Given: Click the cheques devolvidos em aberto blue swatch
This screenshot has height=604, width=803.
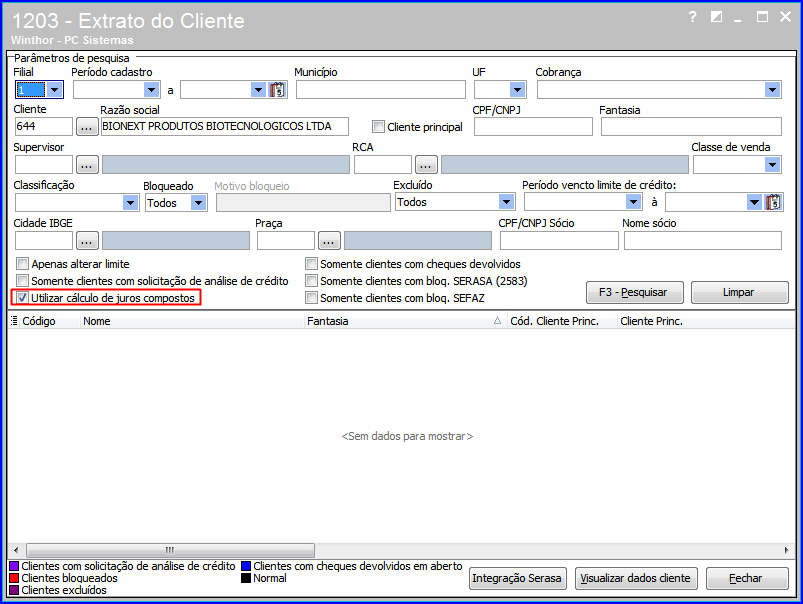Looking at the screenshot, I should [x=246, y=566].
